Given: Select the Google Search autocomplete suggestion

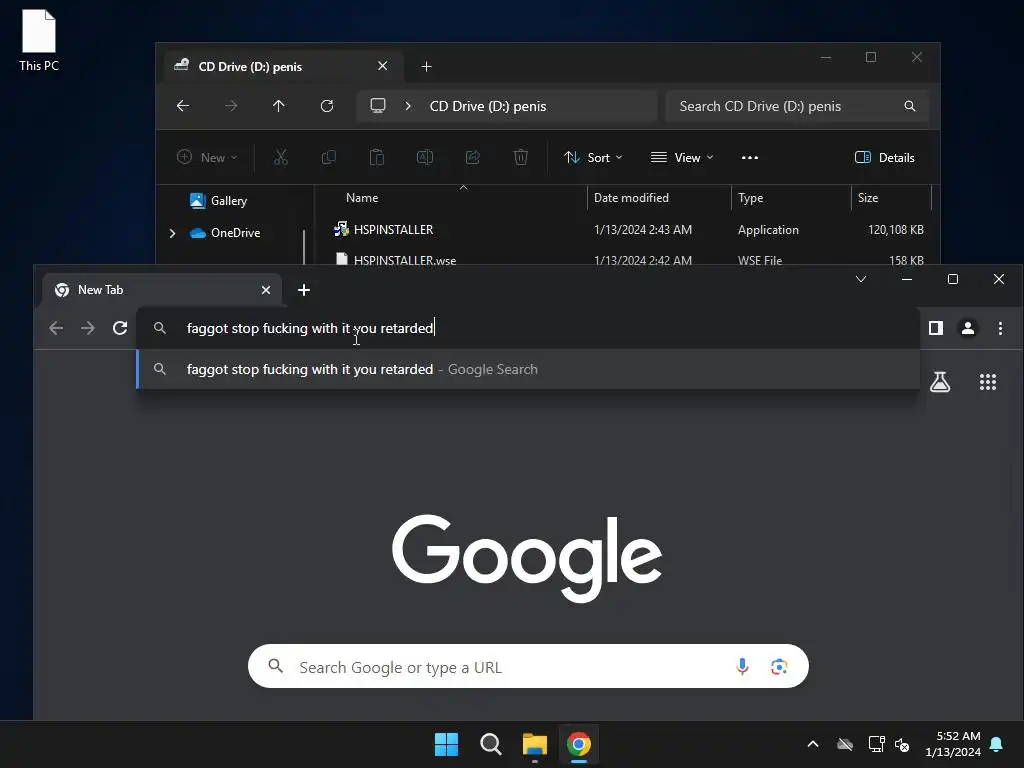Looking at the screenshot, I should pos(528,369).
